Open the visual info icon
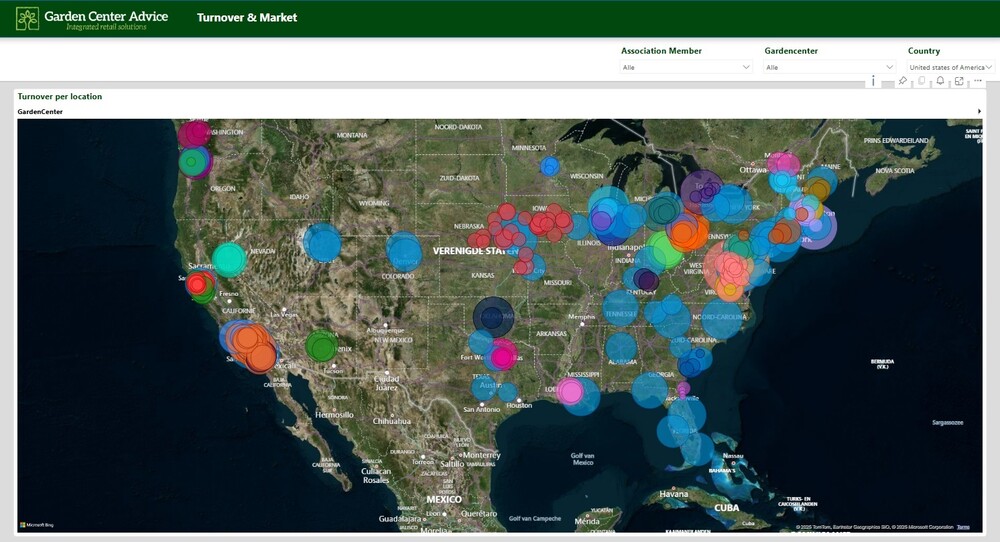 [873, 81]
